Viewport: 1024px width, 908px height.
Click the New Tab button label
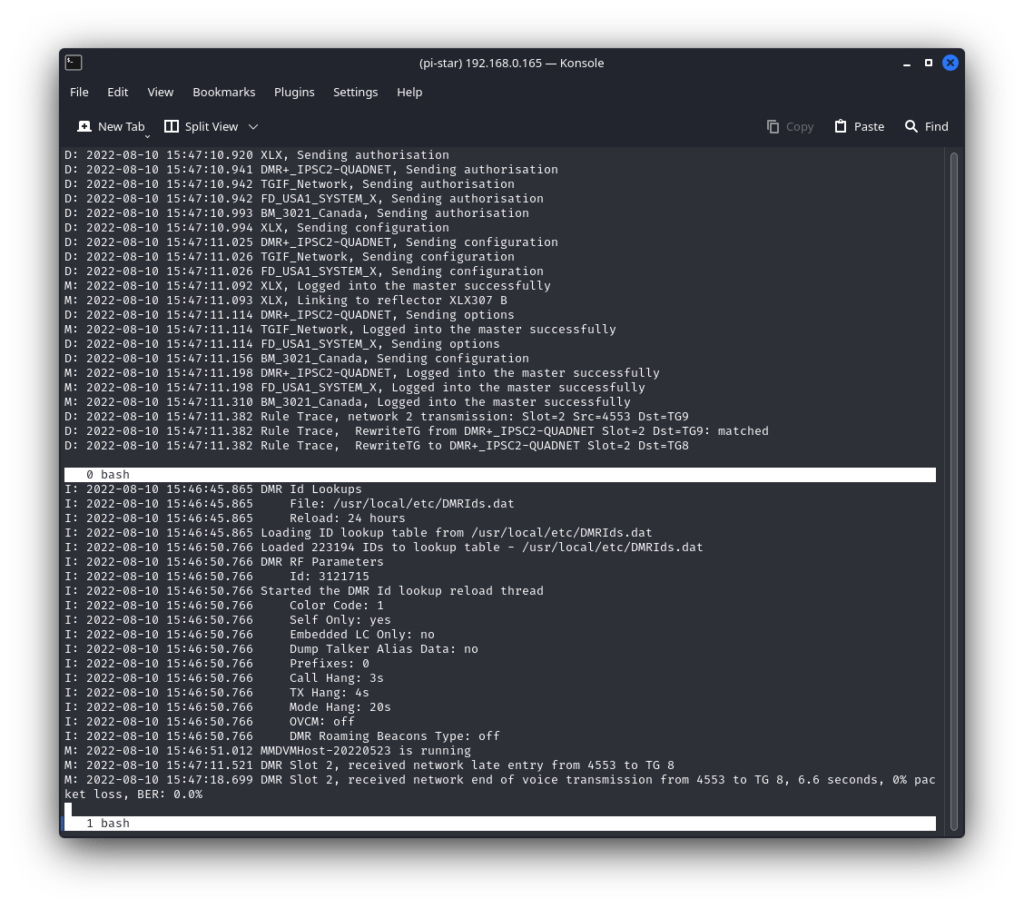click(x=121, y=127)
